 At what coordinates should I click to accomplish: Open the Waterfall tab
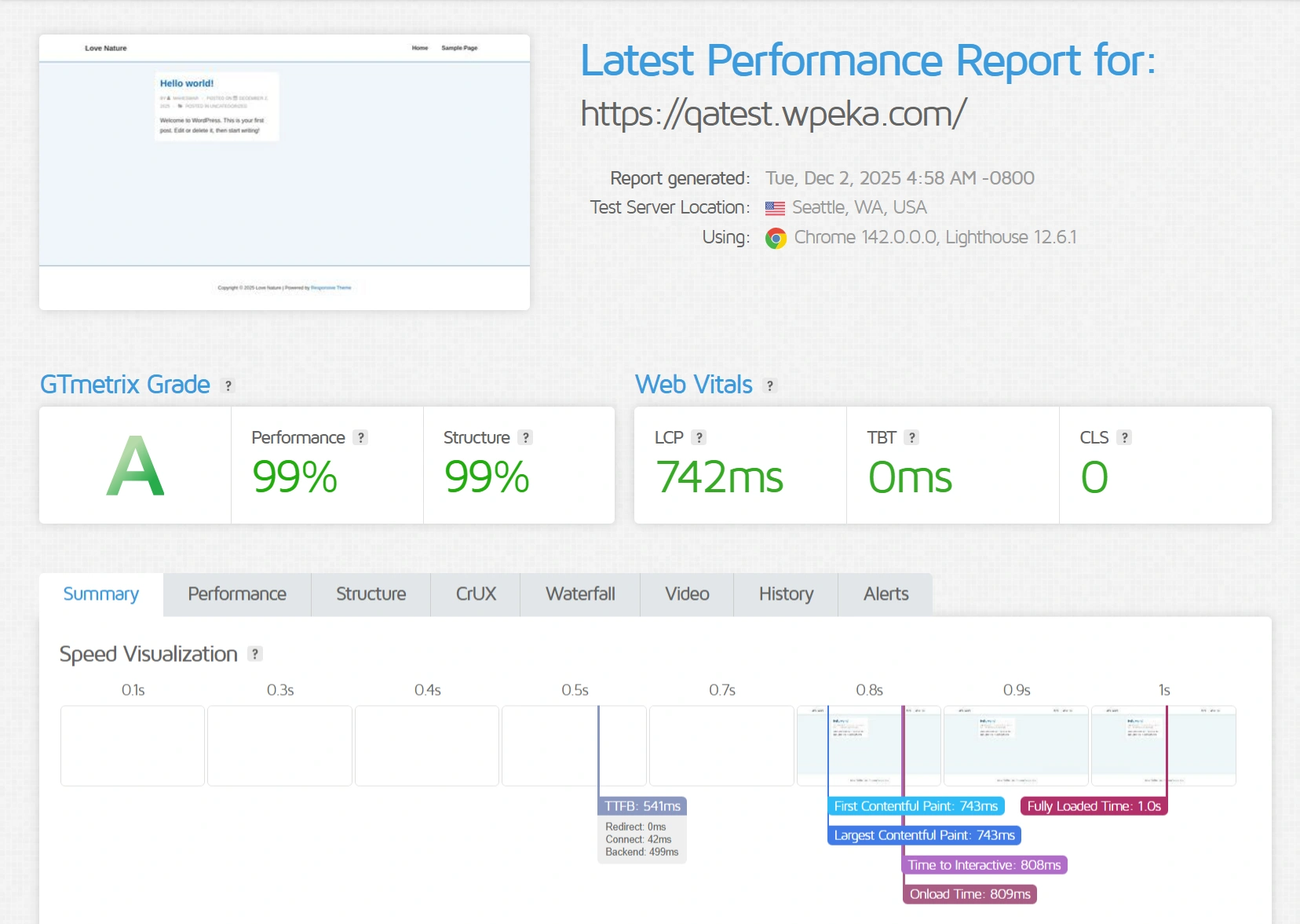pos(580,594)
